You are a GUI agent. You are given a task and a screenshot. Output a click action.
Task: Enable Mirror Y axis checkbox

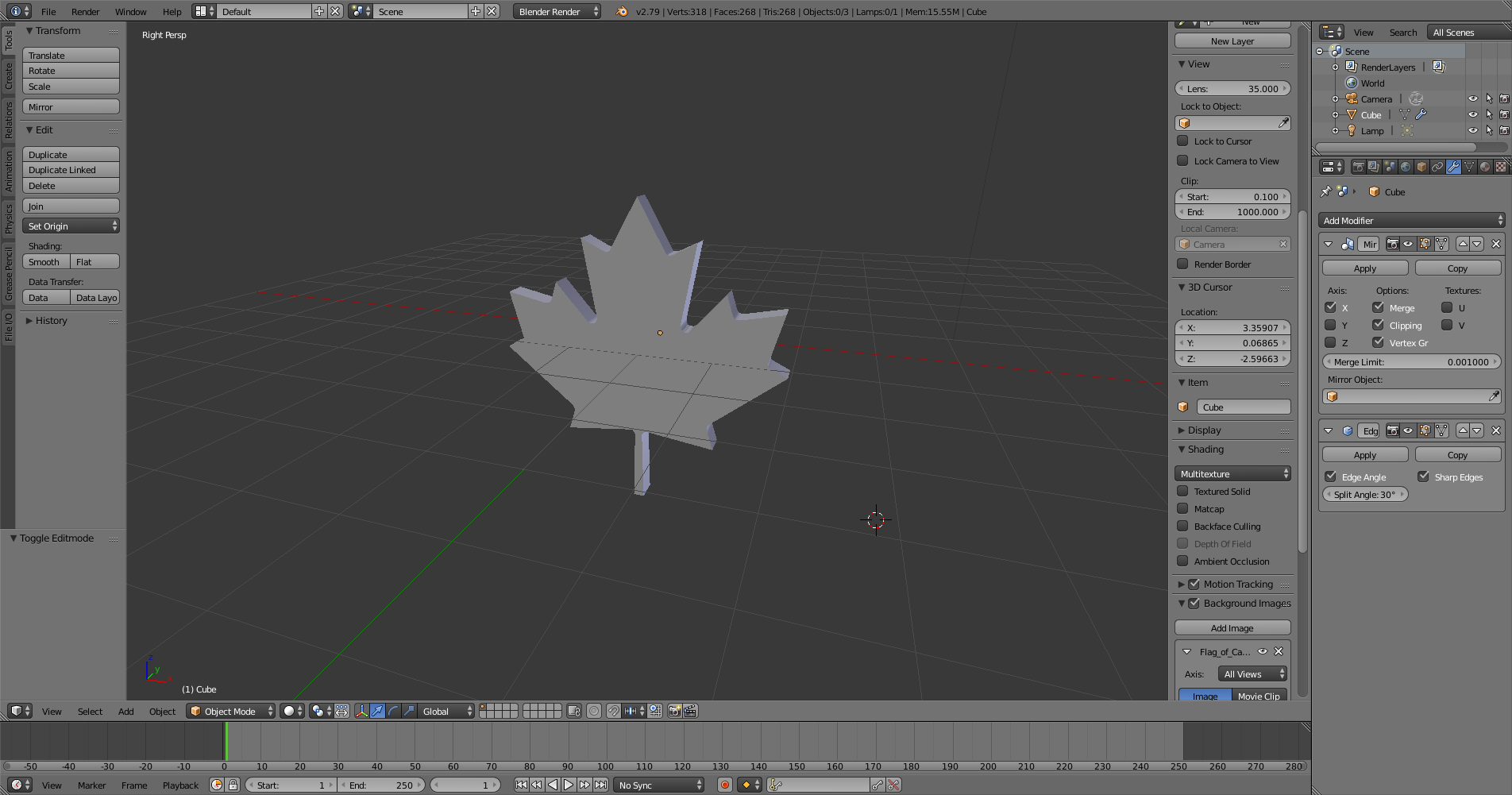pyautogui.click(x=1330, y=324)
